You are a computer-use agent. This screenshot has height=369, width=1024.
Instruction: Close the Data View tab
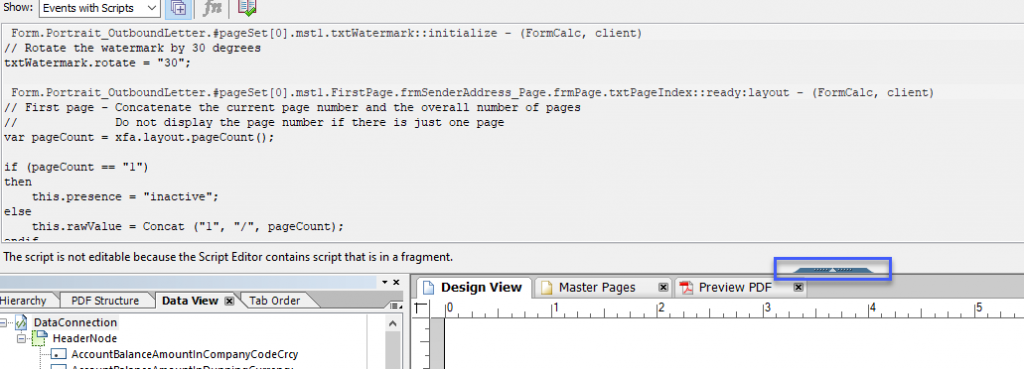229,301
